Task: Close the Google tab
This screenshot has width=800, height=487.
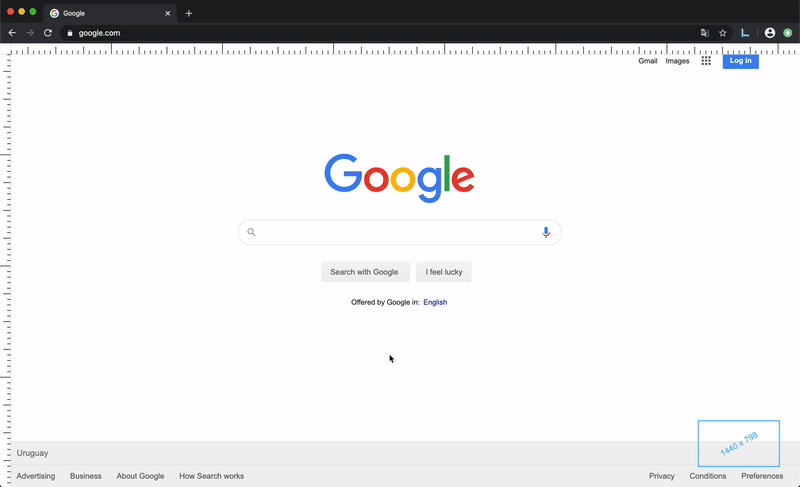Action: [x=167, y=13]
